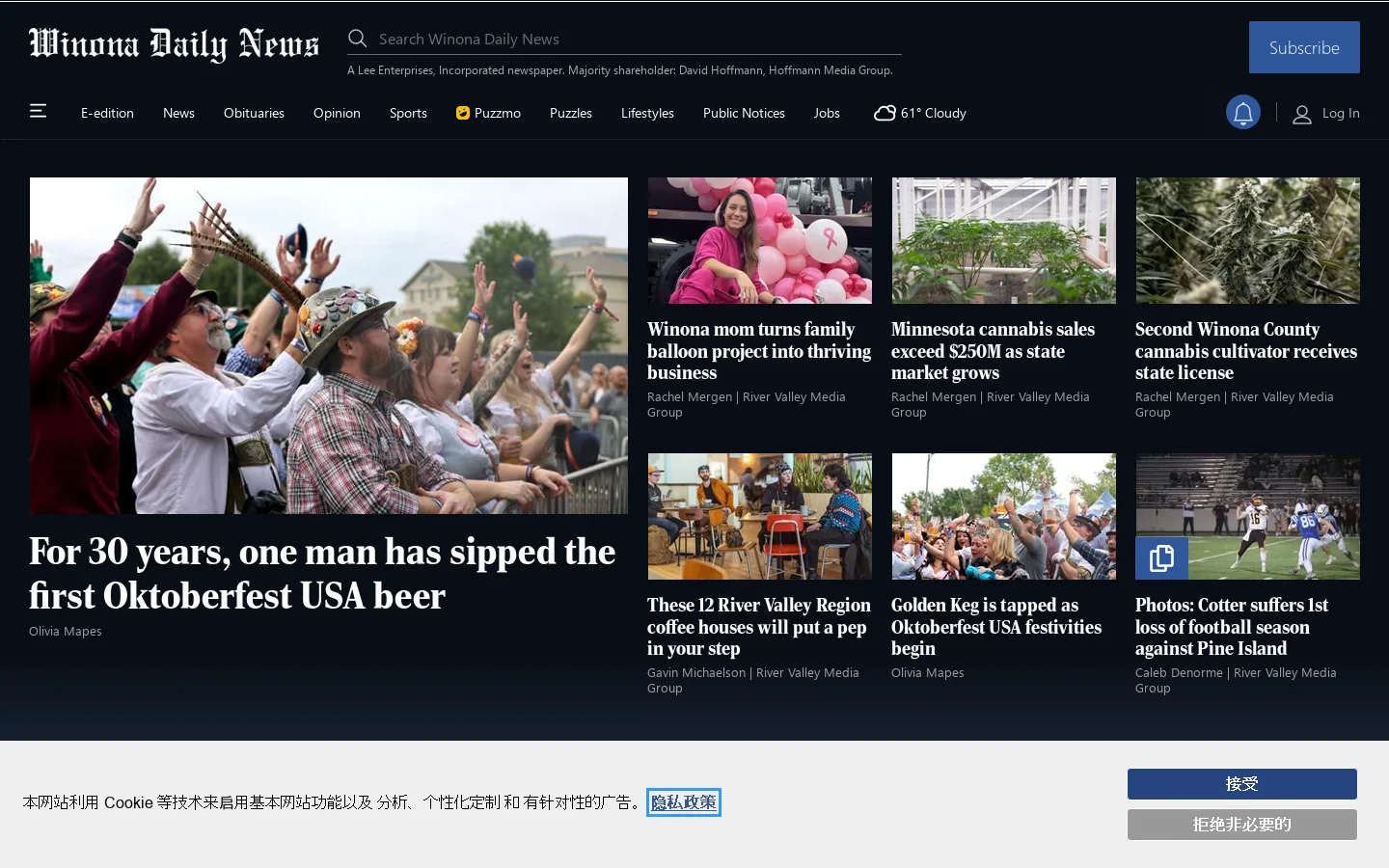
Task: Open the News section
Action: [178, 113]
